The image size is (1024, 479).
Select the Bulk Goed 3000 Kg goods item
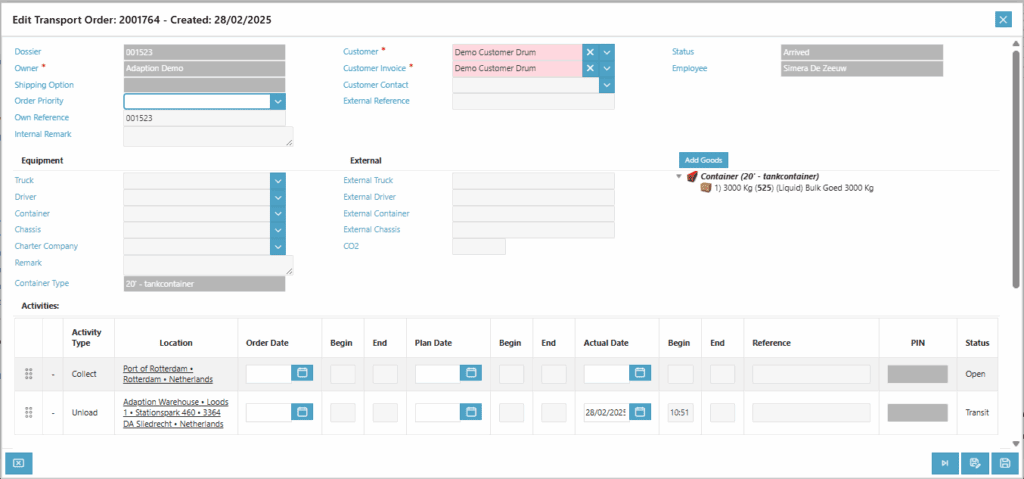[x=785, y=188]
